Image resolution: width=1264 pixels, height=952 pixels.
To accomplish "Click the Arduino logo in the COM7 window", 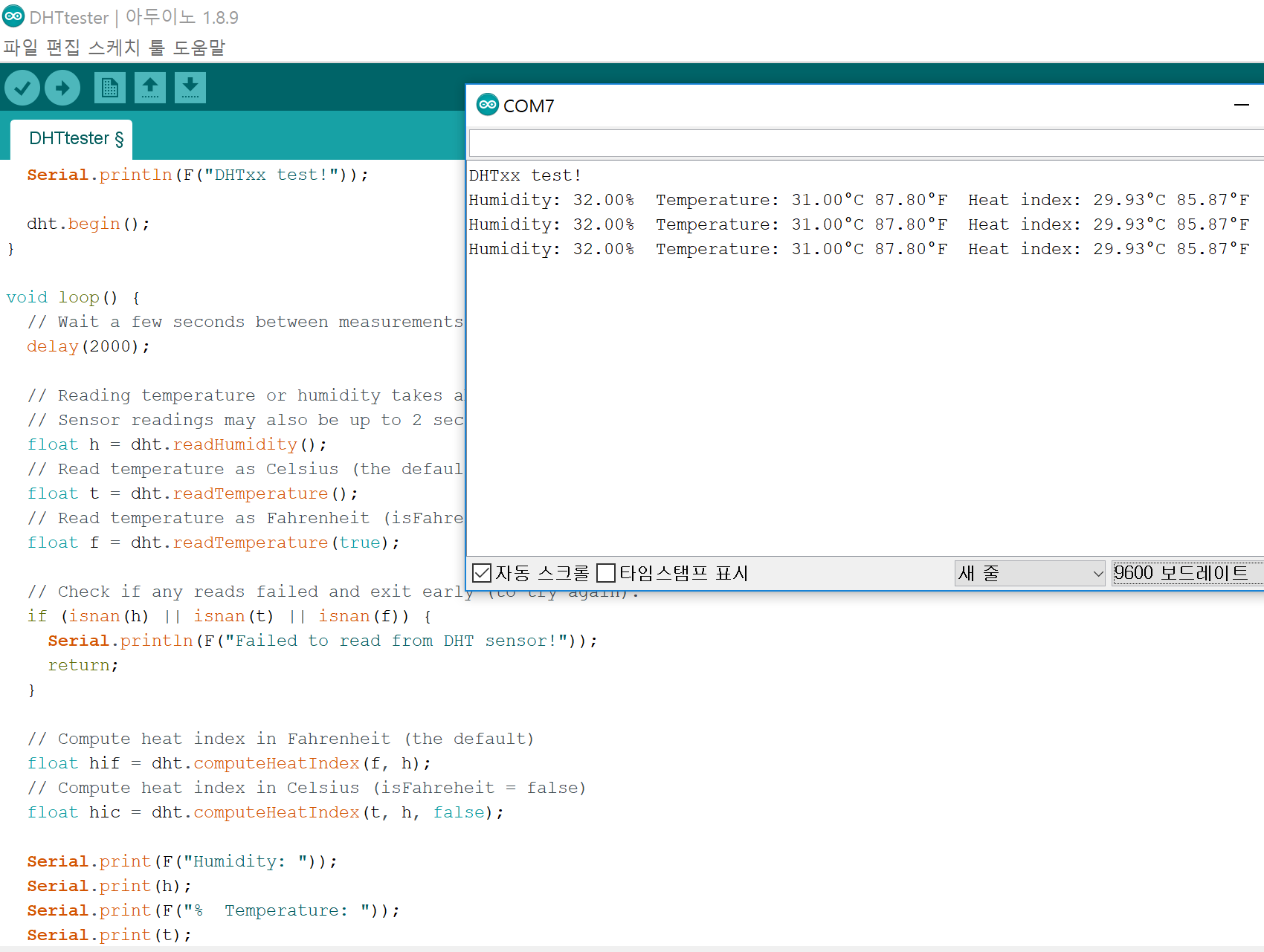I will (488, 105).
